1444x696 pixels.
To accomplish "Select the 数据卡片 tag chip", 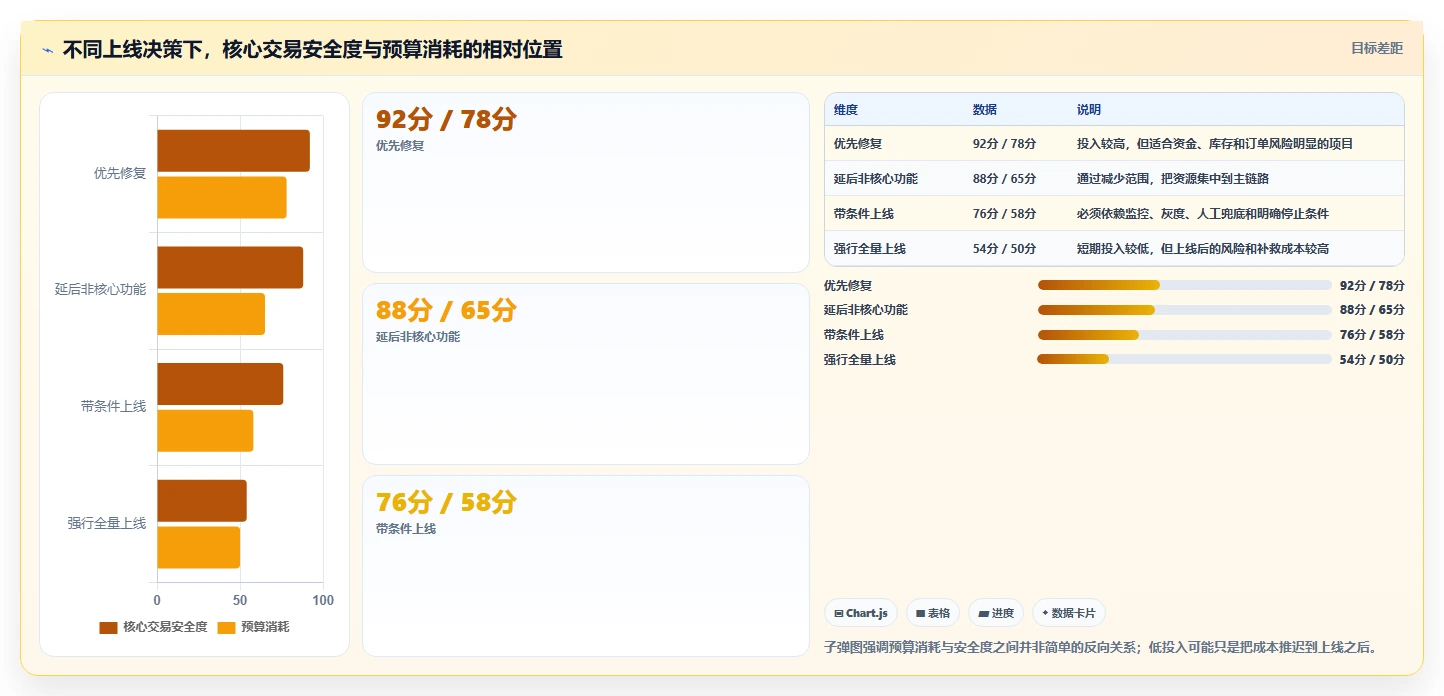I will 1069,613.
